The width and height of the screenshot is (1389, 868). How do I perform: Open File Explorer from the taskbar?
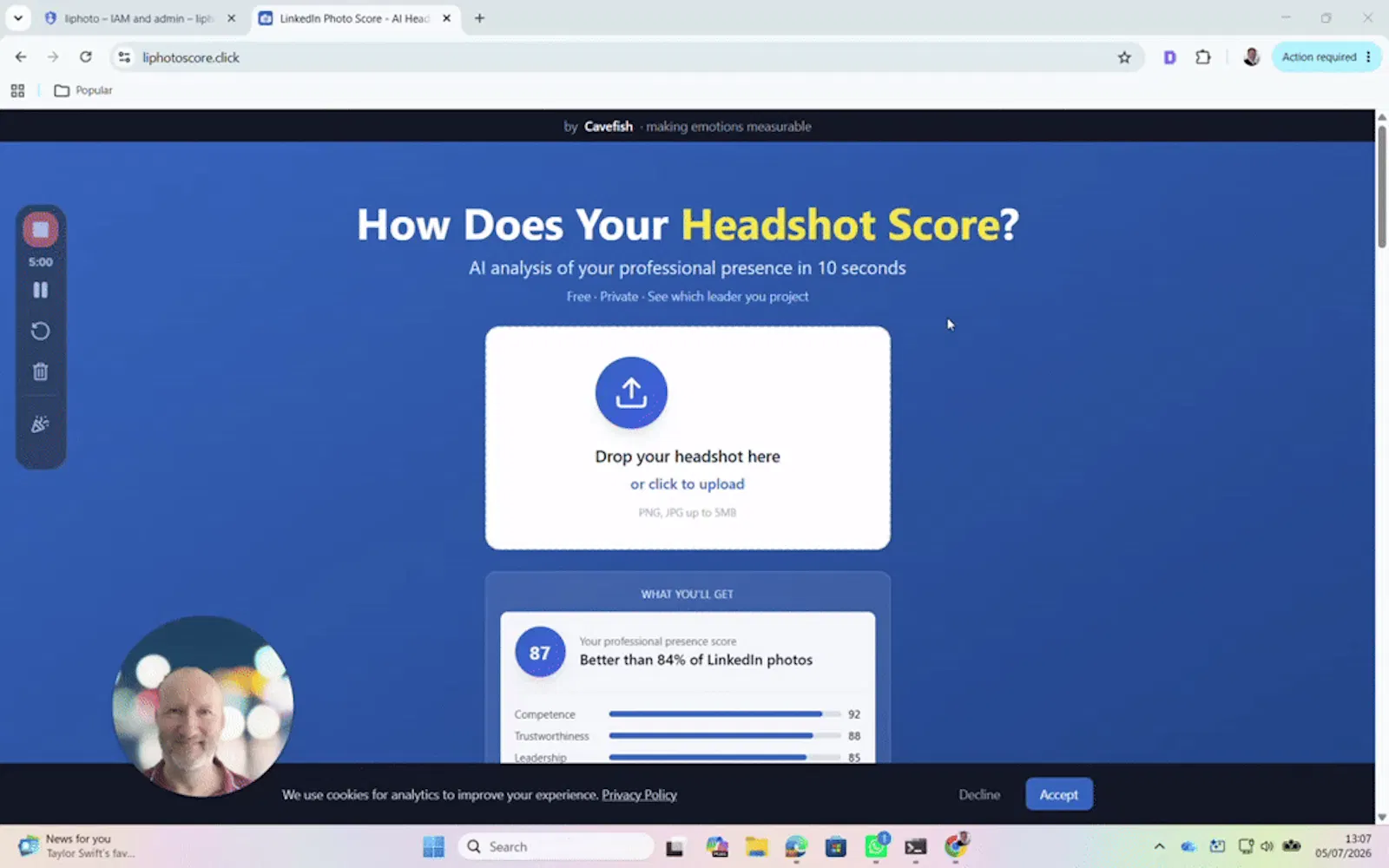tap(756, 846)
